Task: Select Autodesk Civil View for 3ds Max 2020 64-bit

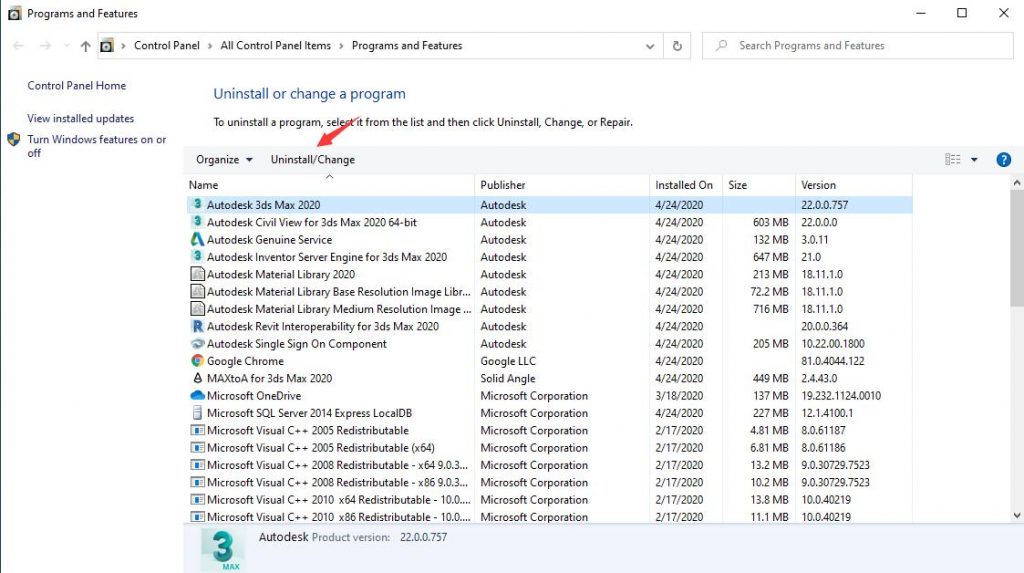Action: tap(312, 222)
